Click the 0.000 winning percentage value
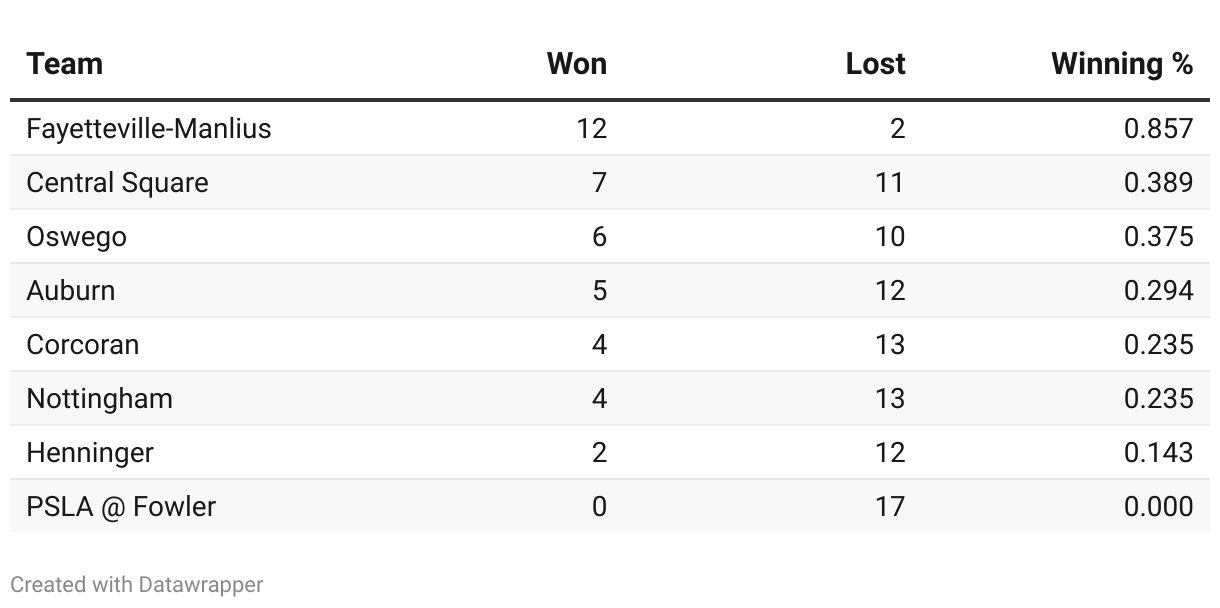The height and width of the screenshot is (608, 1220). pyautogui.click(x=1159, y=507)
